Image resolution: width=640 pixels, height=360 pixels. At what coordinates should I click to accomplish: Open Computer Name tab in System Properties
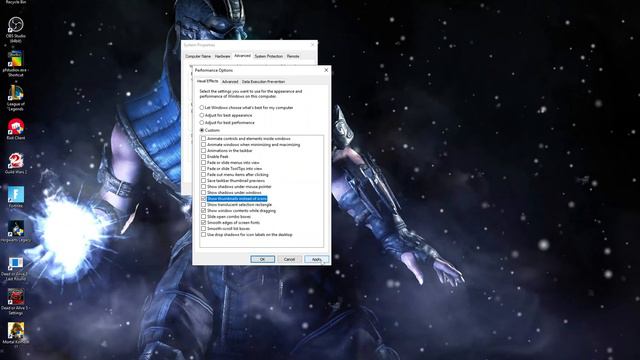[198, 56]
